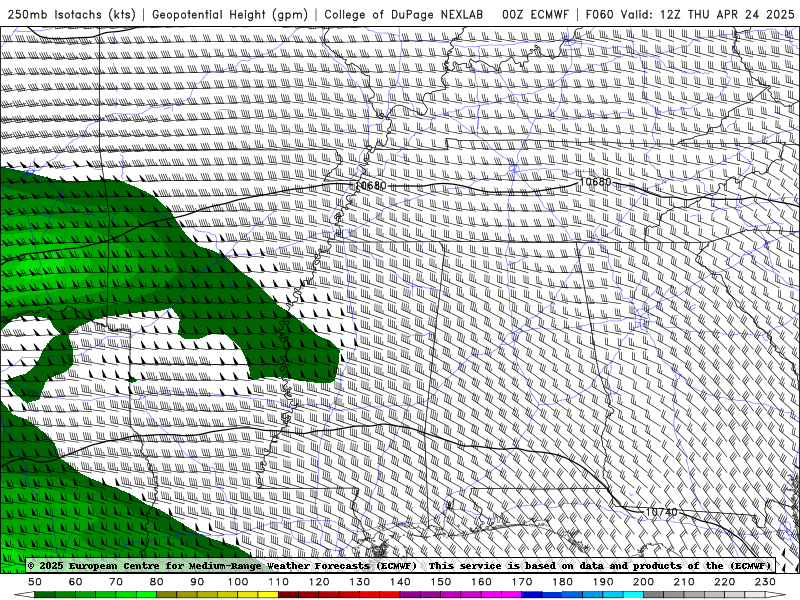Click the 130 value on the color scale
Viewport: 800px width, 600px height.
(x=360, y=582)
